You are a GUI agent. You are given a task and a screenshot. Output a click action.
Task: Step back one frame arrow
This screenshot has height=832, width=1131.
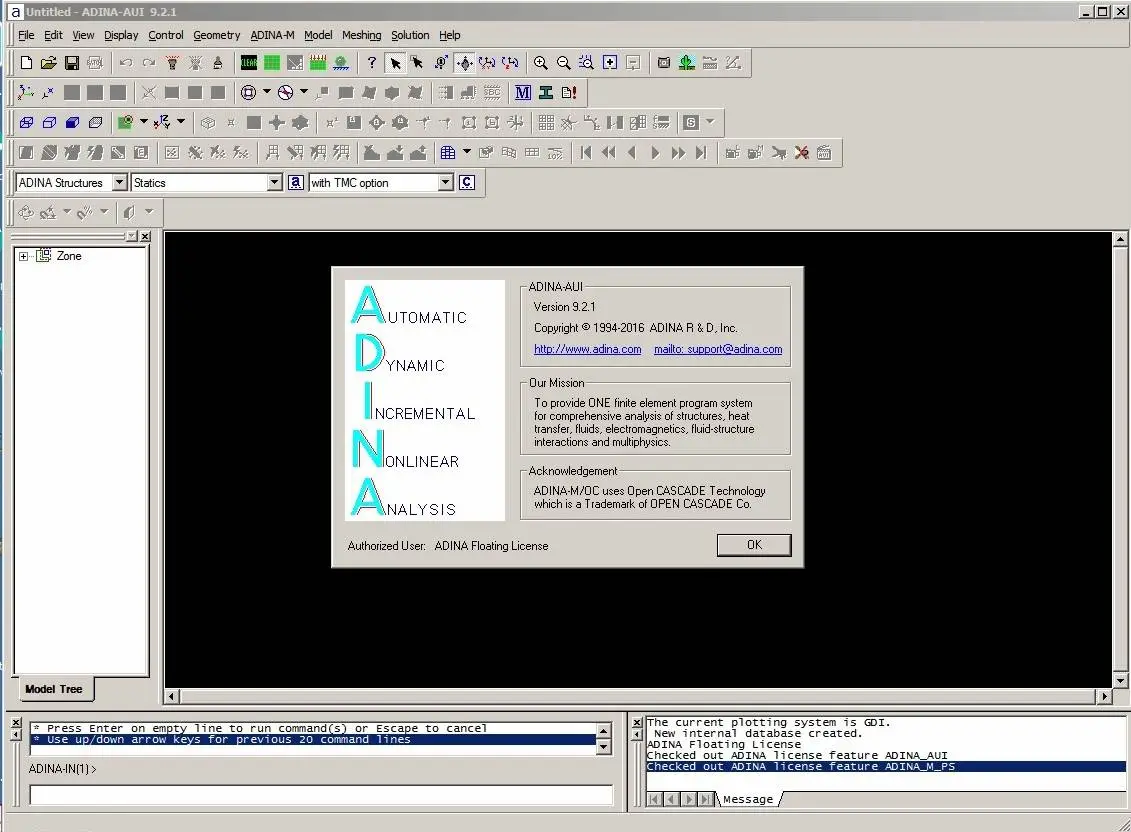point(632,152)
